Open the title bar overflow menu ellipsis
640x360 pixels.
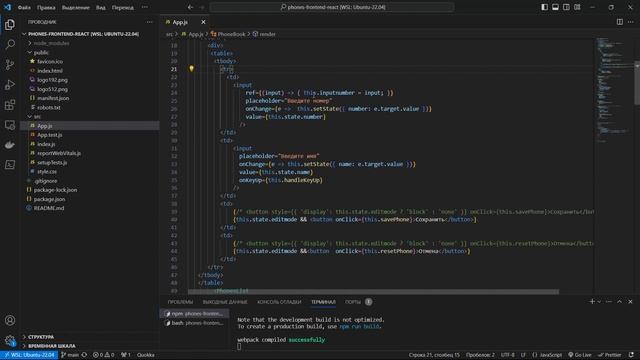145,7
